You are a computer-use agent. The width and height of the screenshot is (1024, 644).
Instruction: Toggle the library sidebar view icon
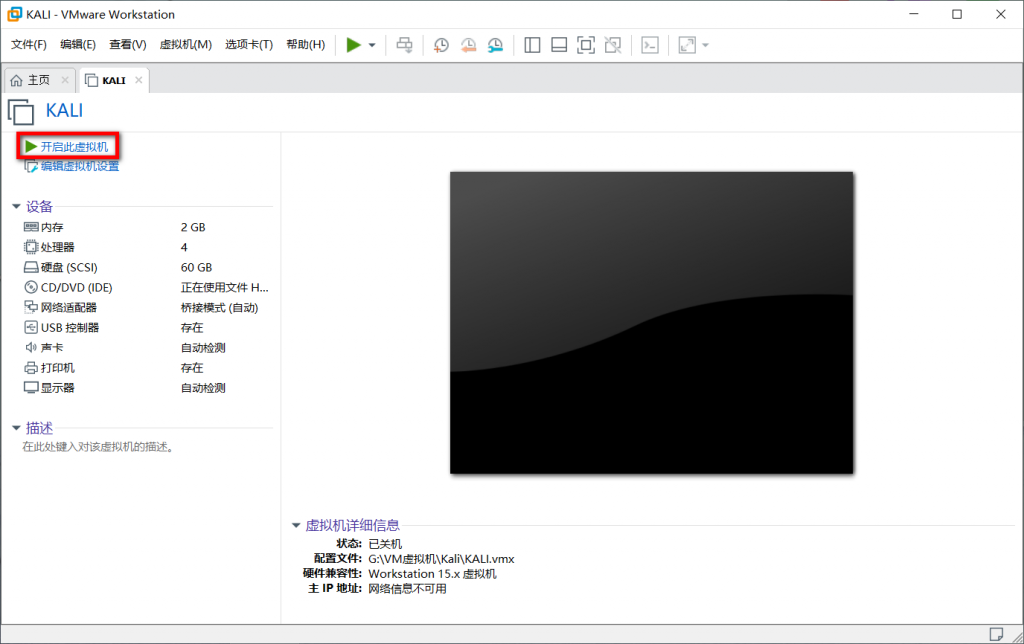click(532, 44)
